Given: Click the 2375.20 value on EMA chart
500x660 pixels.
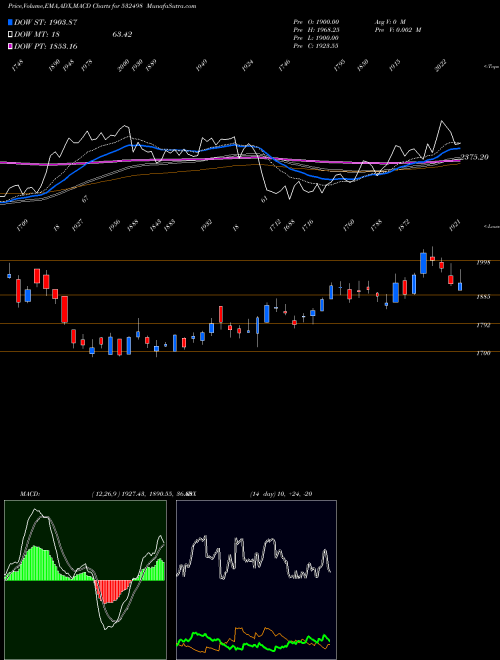Looking at the screenshot, I should pyautogui.click(x=474, y=157).
